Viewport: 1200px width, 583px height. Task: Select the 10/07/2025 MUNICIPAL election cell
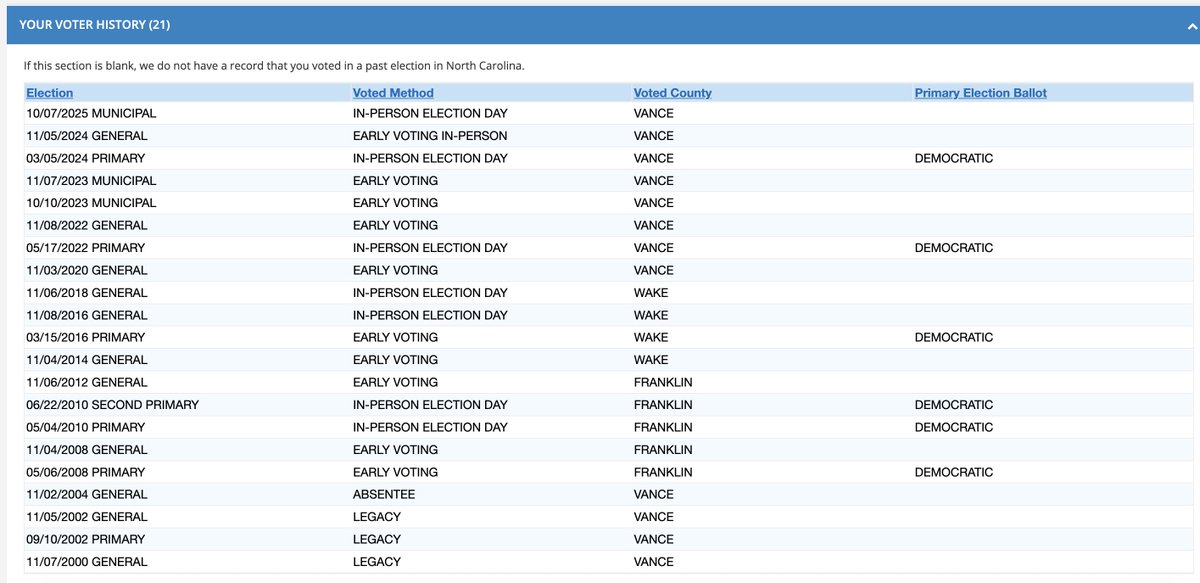[x=91, y=113]
